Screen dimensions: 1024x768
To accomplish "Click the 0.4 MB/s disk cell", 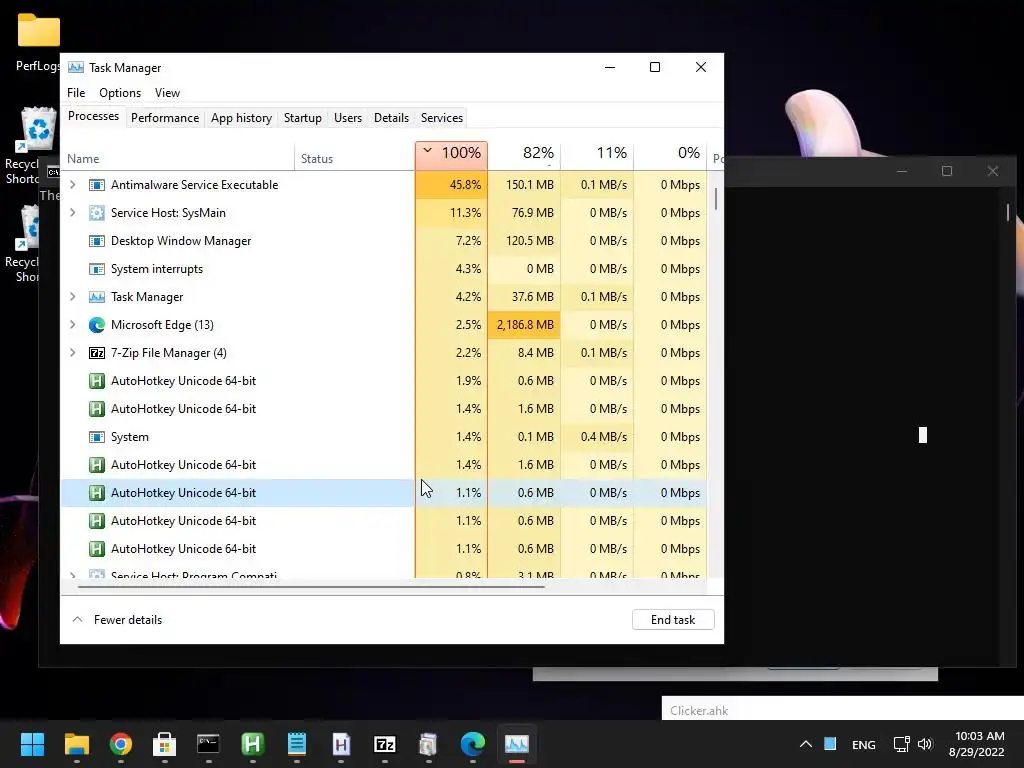I will point(597,437).
